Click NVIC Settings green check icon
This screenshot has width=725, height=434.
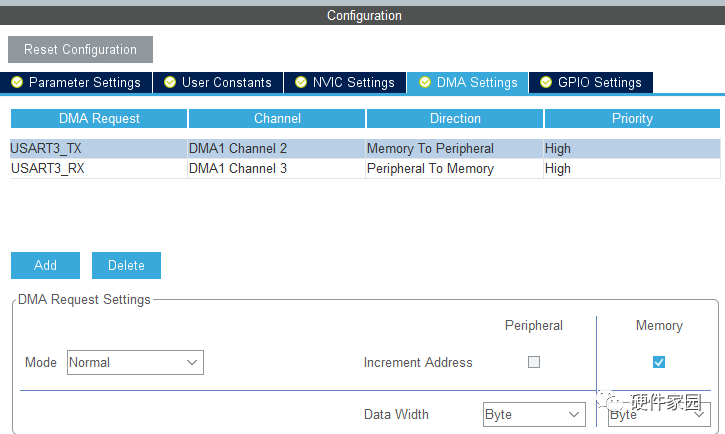[x=301, y=82]
